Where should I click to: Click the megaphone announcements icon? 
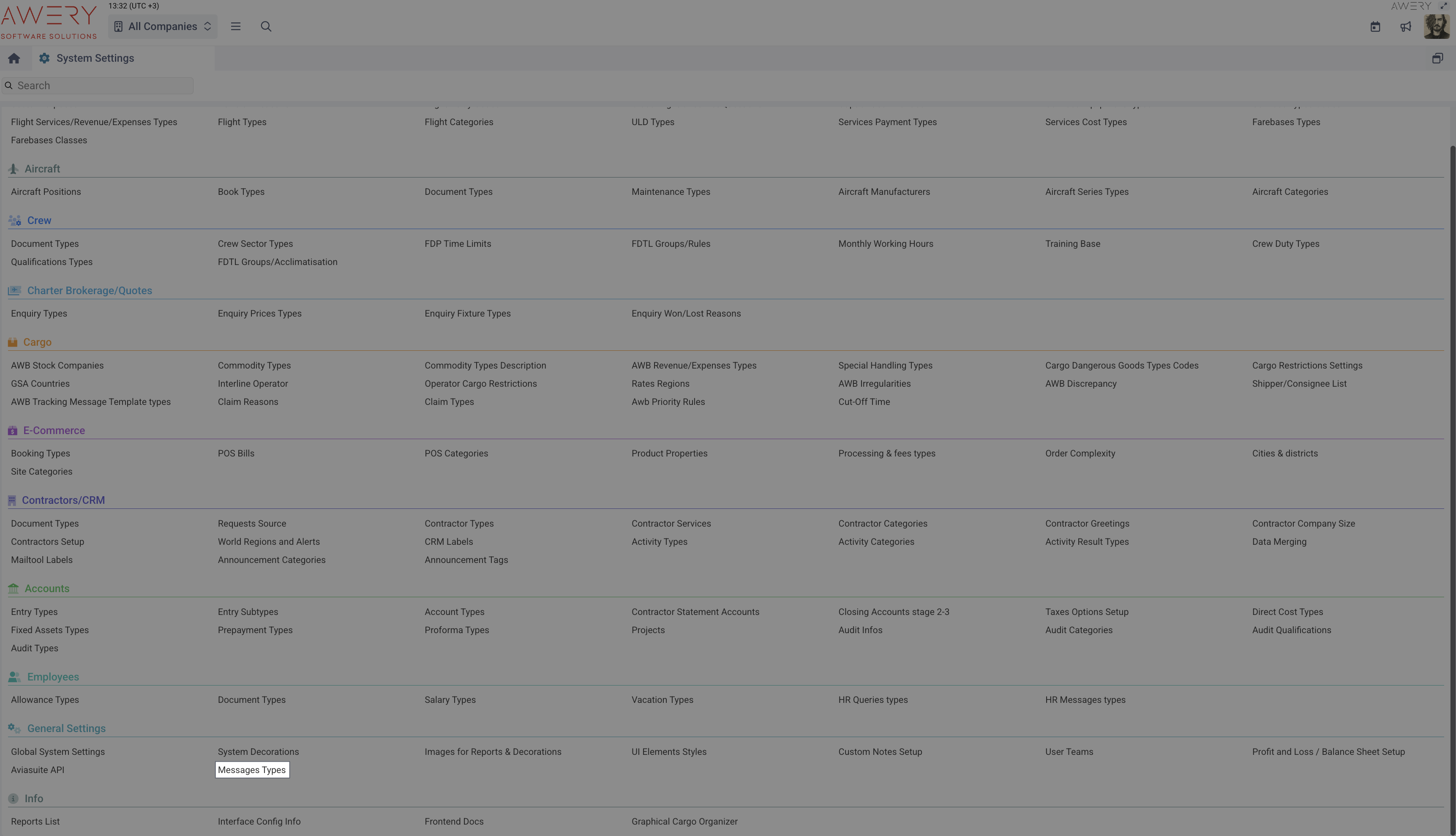coord(1405,27)
